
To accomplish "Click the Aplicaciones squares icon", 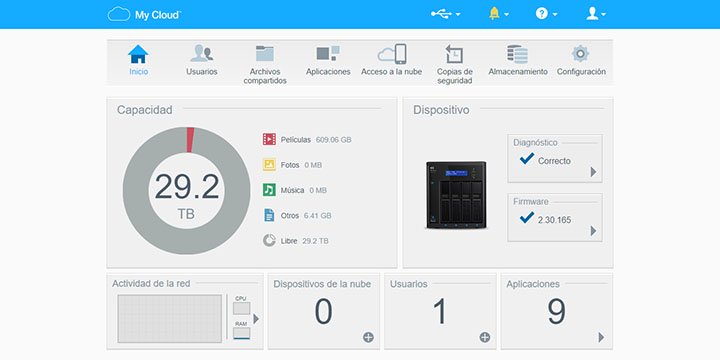I will (x=328, y=53).
